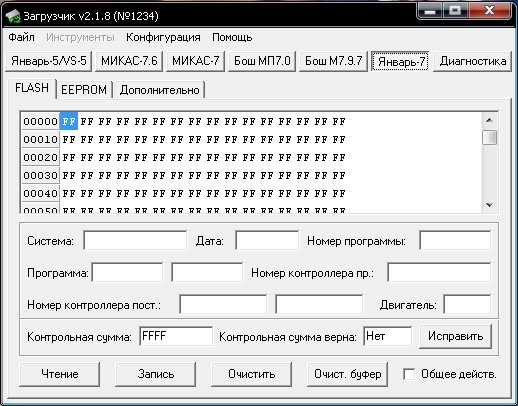Click the hex viewer scroll down arrow
Image resolution: width=518 pixels, height=406 pixels.
[x=489, y=205]
